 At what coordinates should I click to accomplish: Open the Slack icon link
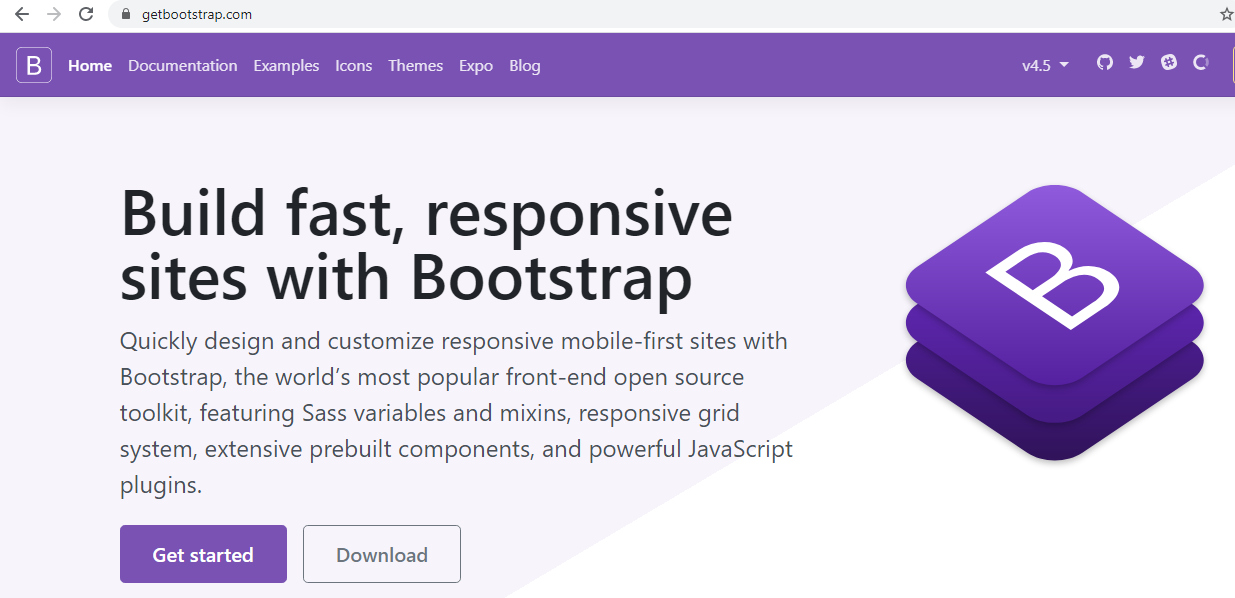[x=1169, y=62]
